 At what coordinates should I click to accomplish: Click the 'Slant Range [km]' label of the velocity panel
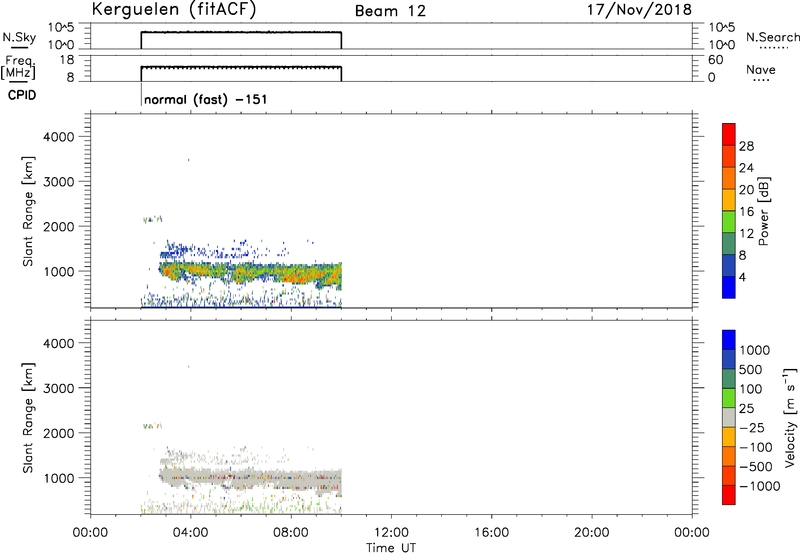click(x=28, y=418)
